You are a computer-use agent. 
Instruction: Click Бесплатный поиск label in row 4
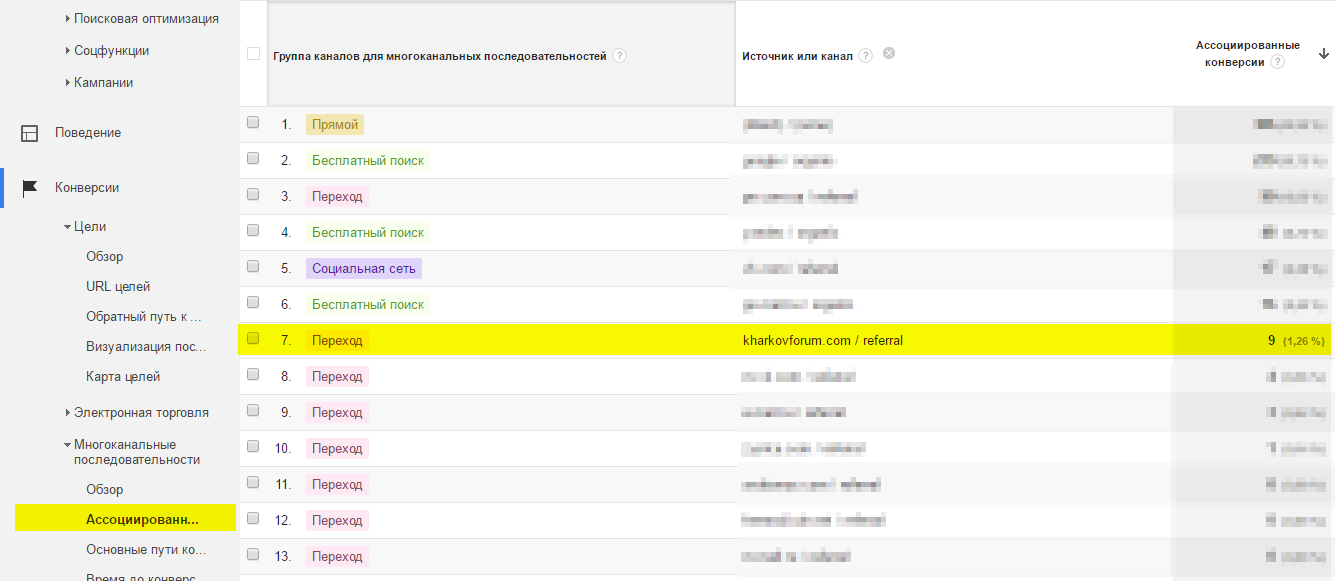pos(368,232)
